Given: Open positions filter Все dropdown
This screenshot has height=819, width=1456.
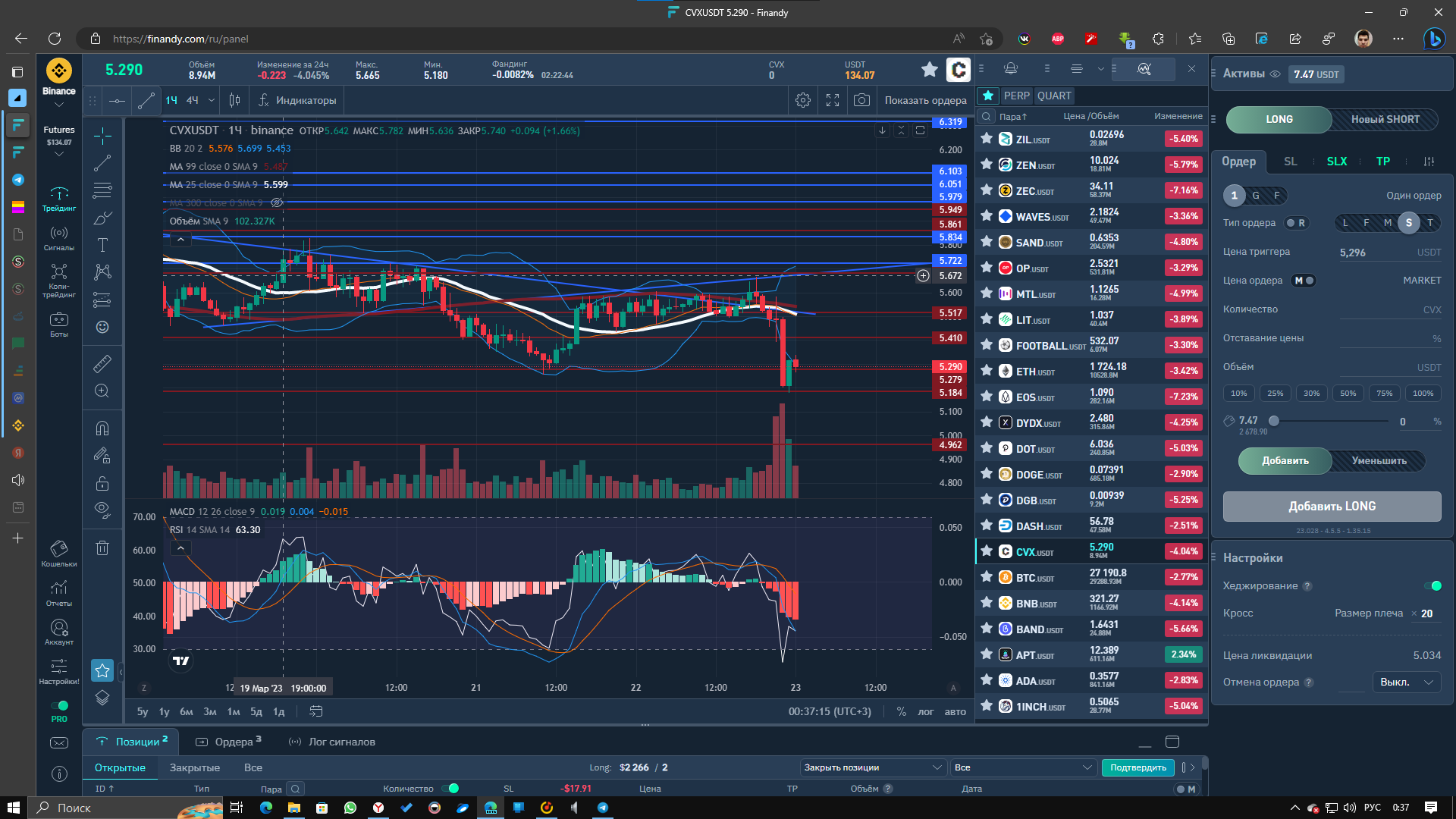Looking at the screenshot, I should click(x=1024, y=767).
